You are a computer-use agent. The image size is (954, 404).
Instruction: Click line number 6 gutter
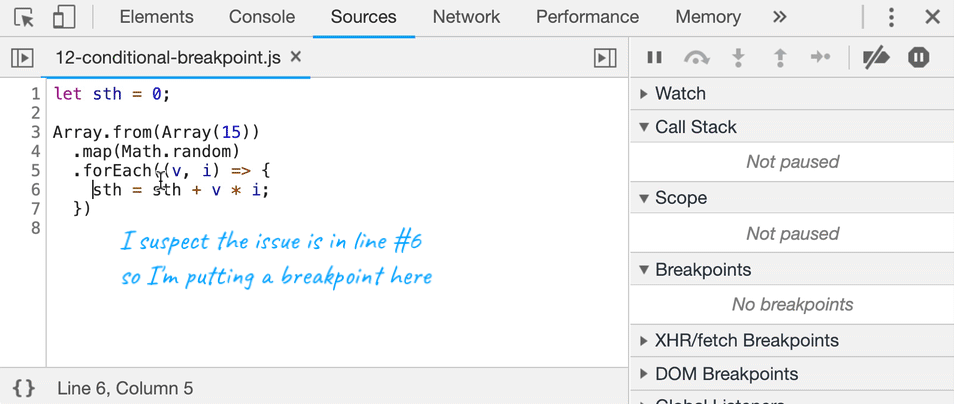[35, 190]
